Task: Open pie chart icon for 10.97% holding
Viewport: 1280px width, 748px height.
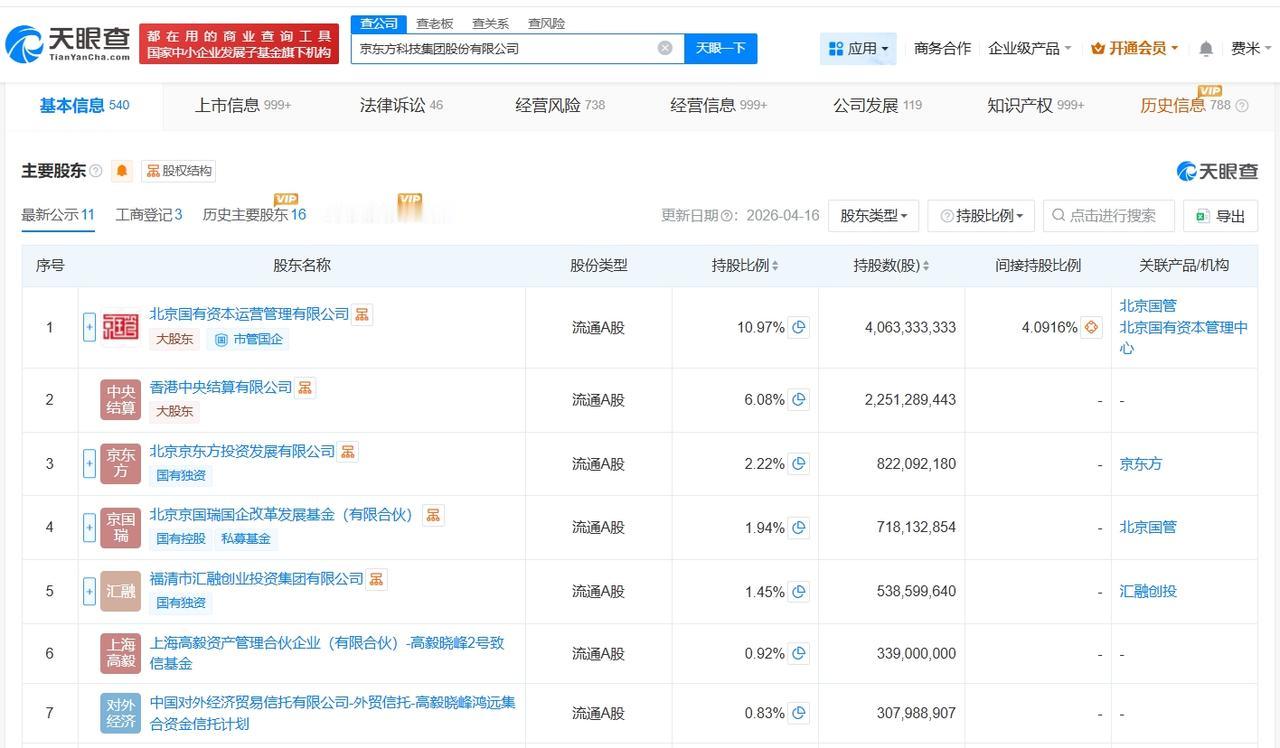Action: 798,327
